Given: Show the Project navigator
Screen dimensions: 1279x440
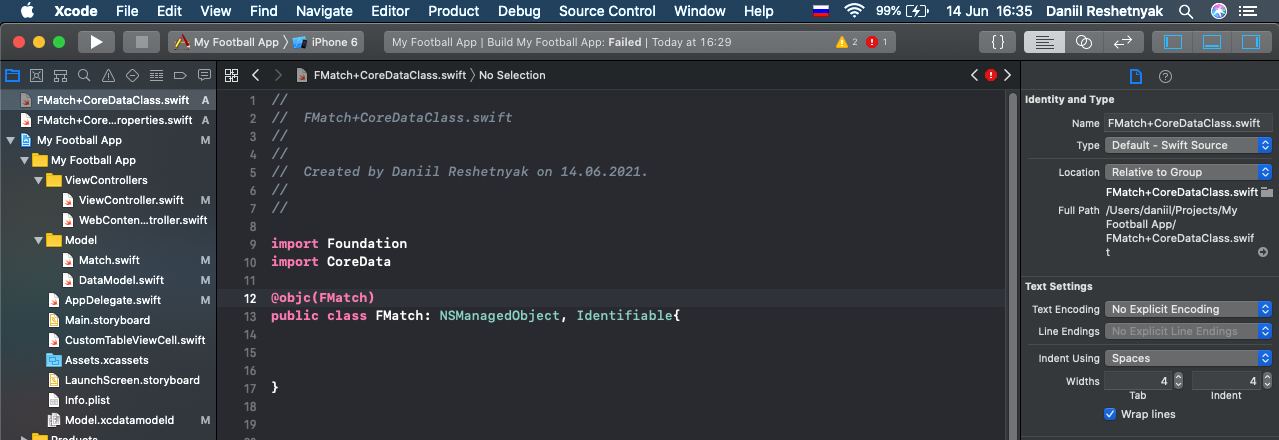Looking at the screenshot, I should 12,75.
